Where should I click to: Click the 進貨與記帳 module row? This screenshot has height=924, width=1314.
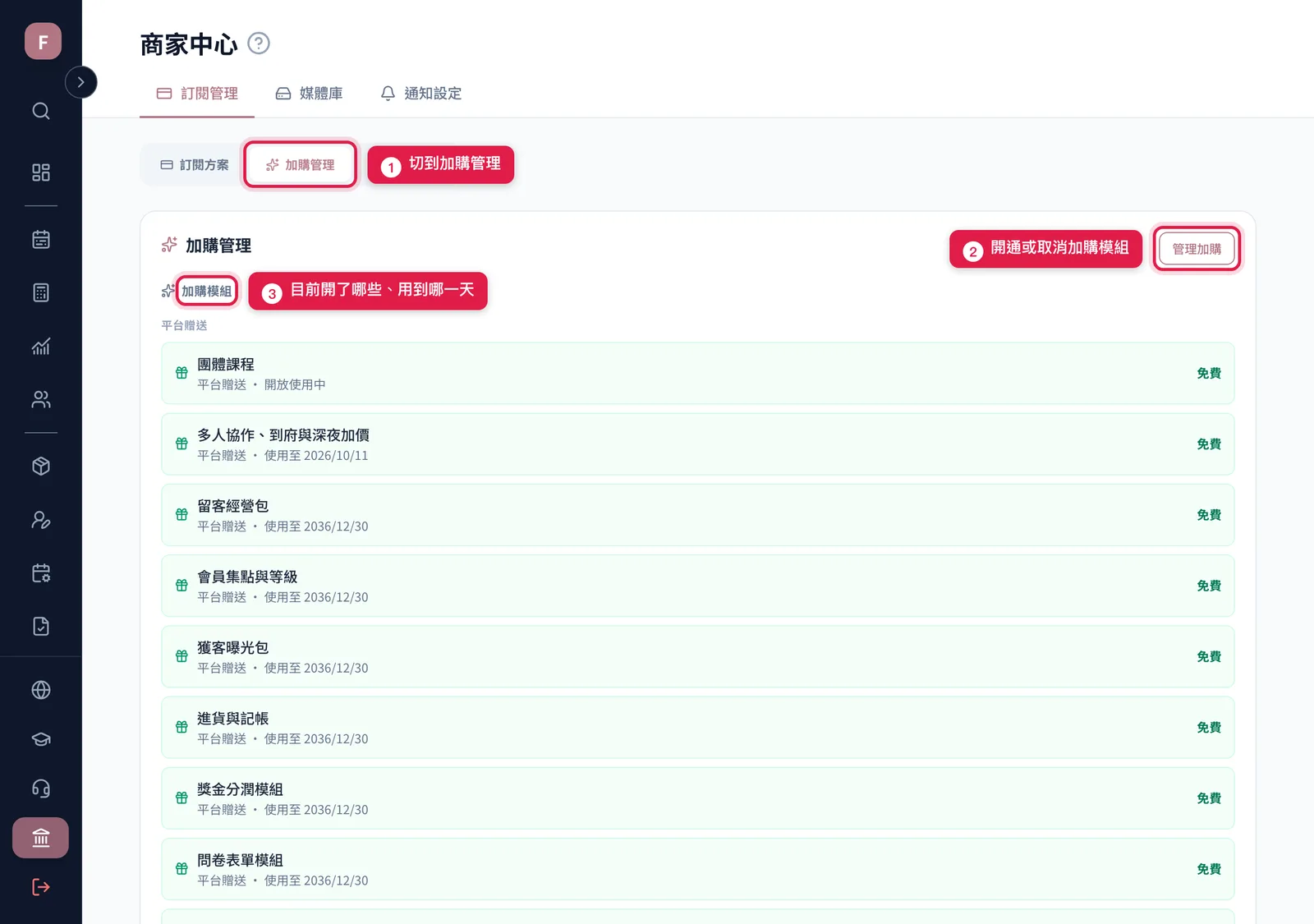(x=698, y=728)
